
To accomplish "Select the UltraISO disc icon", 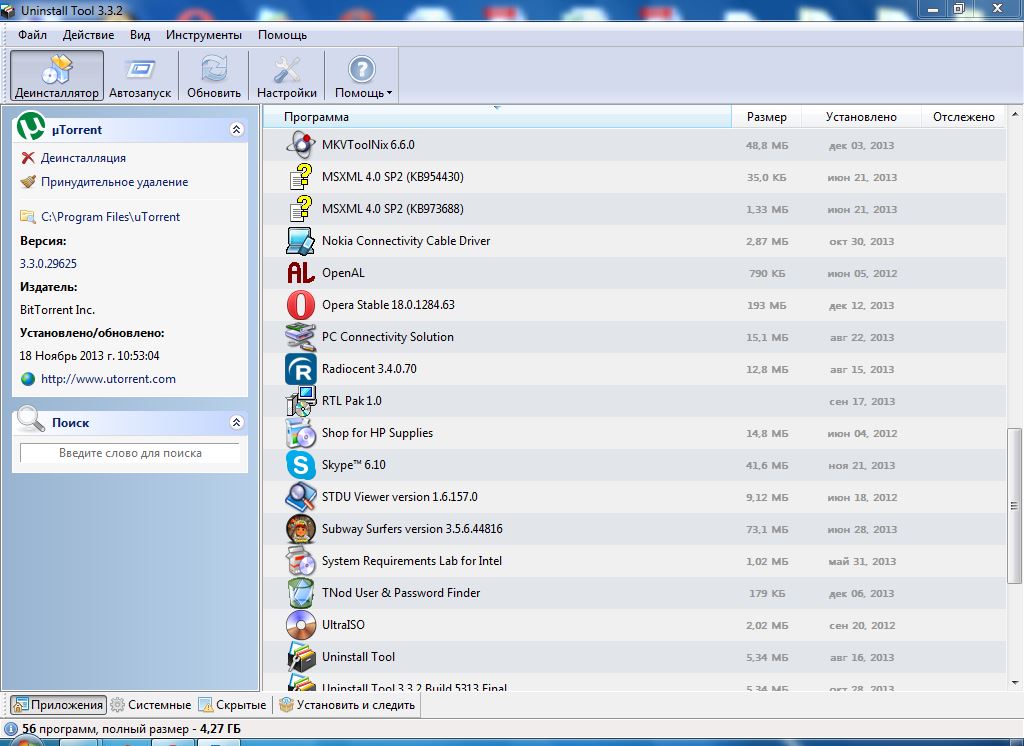I will [301, 625].
